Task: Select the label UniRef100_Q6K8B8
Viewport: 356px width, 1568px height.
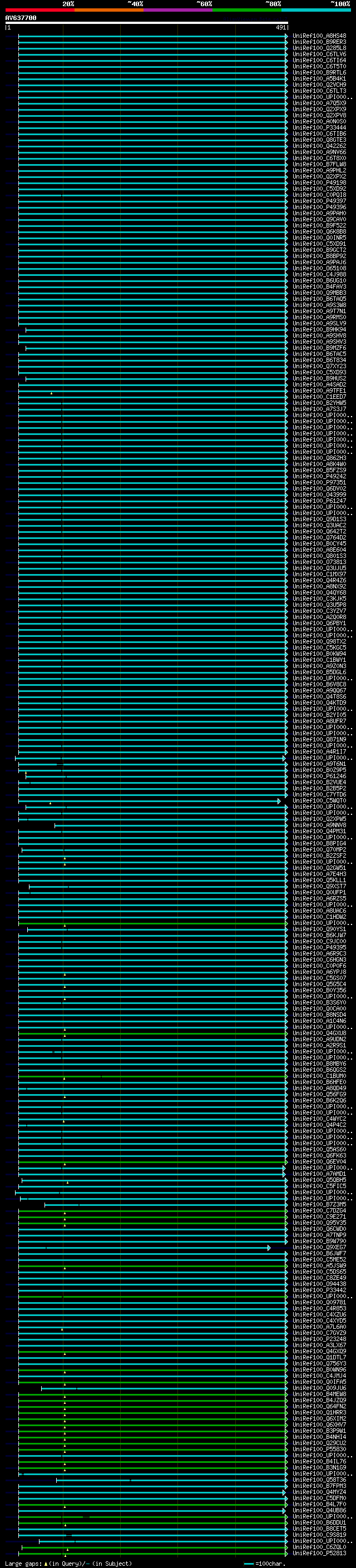Action: coord(319,232)
